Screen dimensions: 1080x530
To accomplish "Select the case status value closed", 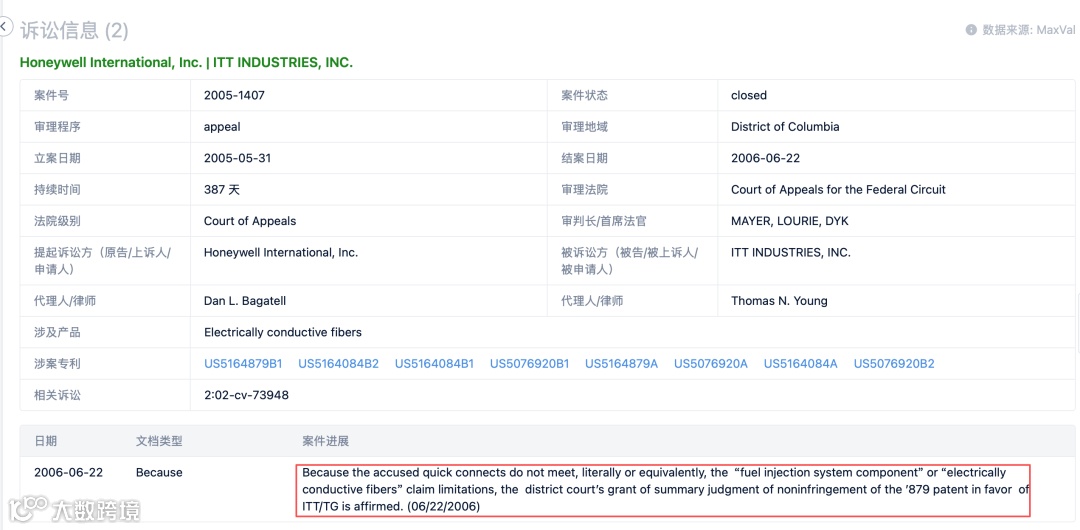I will 749,95.
